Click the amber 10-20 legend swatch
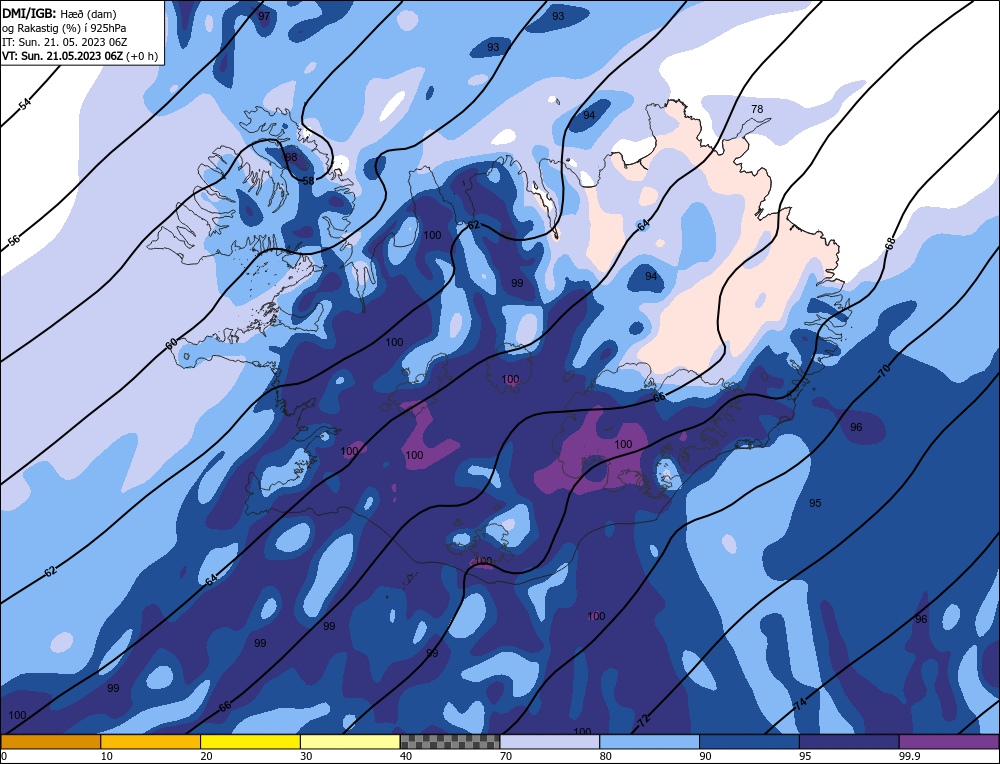 151,742
